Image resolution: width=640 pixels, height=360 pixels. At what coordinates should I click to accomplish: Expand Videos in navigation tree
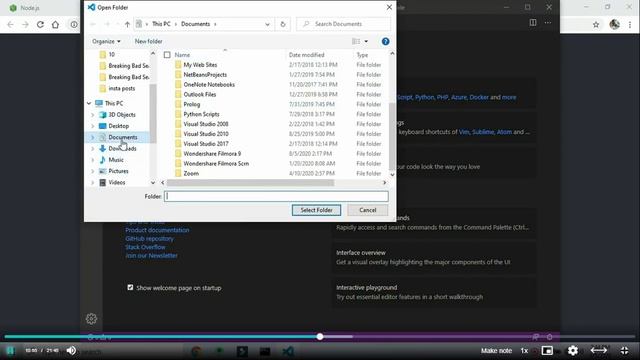[93, 182]
